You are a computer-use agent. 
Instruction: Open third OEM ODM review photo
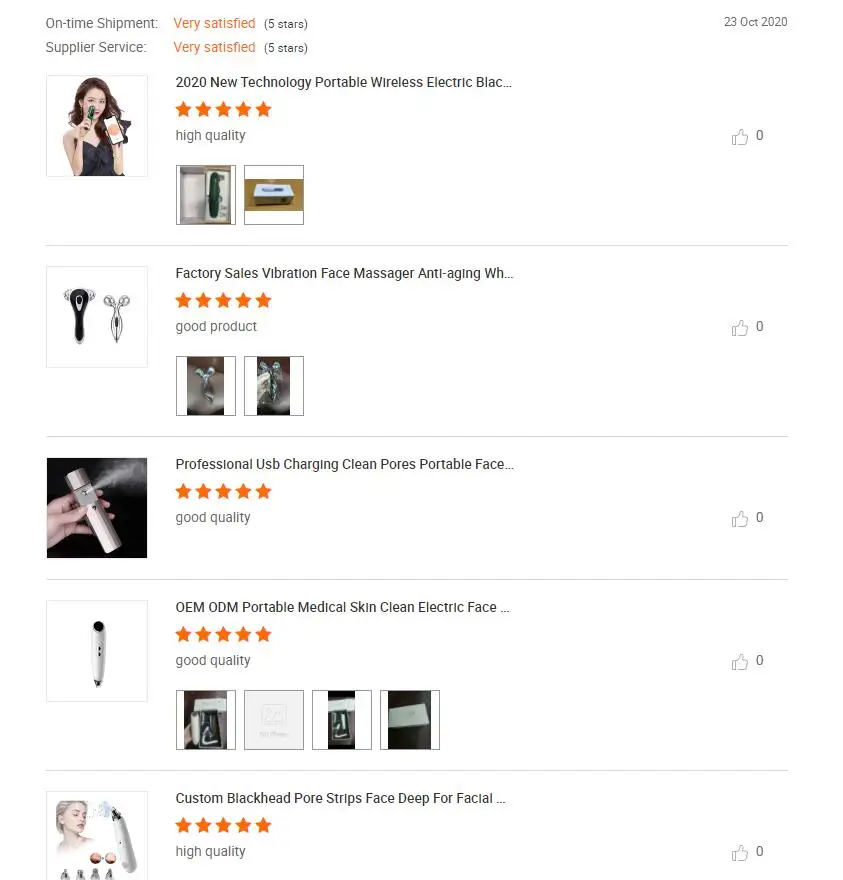pos(342,720)
